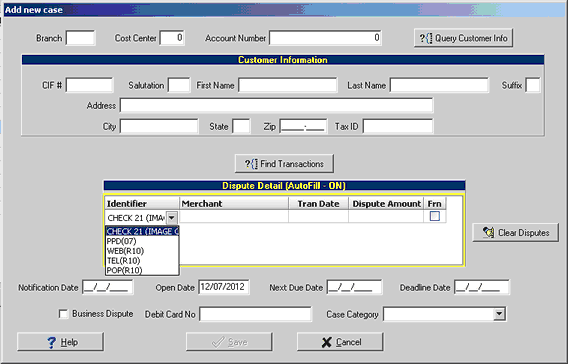Open Help with the question mark button
The height and width of the screenshot is (364, 568).
(60, 342)
